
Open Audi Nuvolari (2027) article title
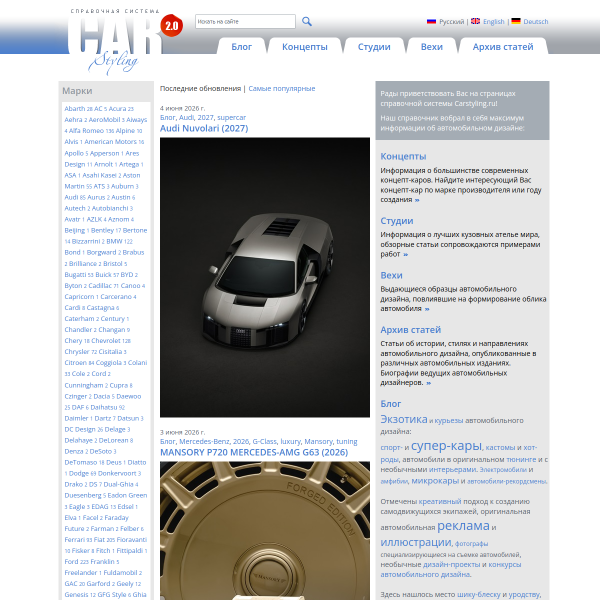tap(204, 128)
